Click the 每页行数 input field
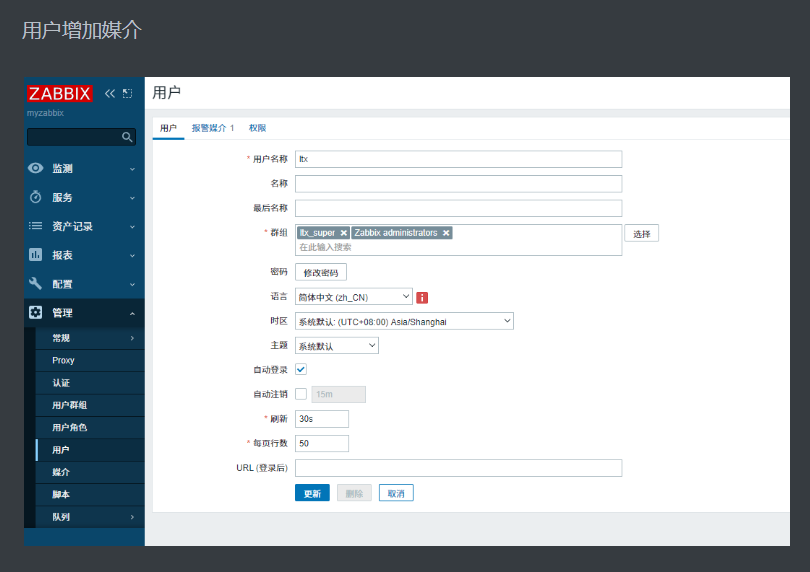Viewport: 810px width, 572px height. point(322,443)
